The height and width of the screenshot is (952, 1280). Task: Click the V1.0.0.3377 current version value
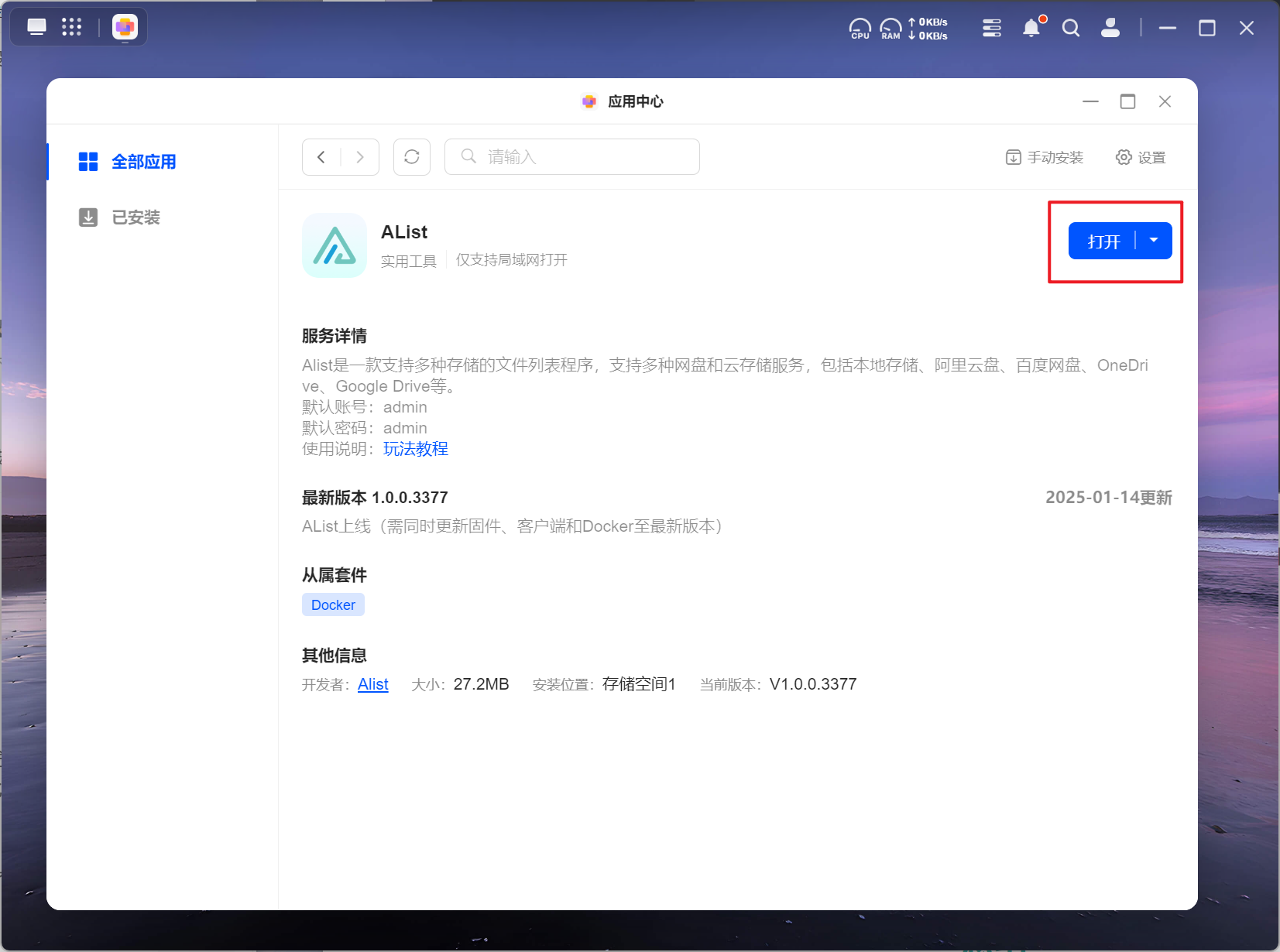(813, 684)
